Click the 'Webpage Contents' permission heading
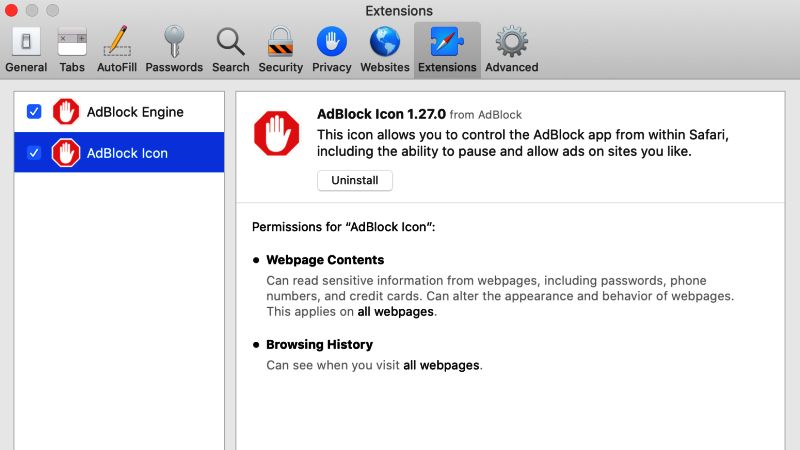This screenshot has width=800, height=450. [x=325, y=260]
